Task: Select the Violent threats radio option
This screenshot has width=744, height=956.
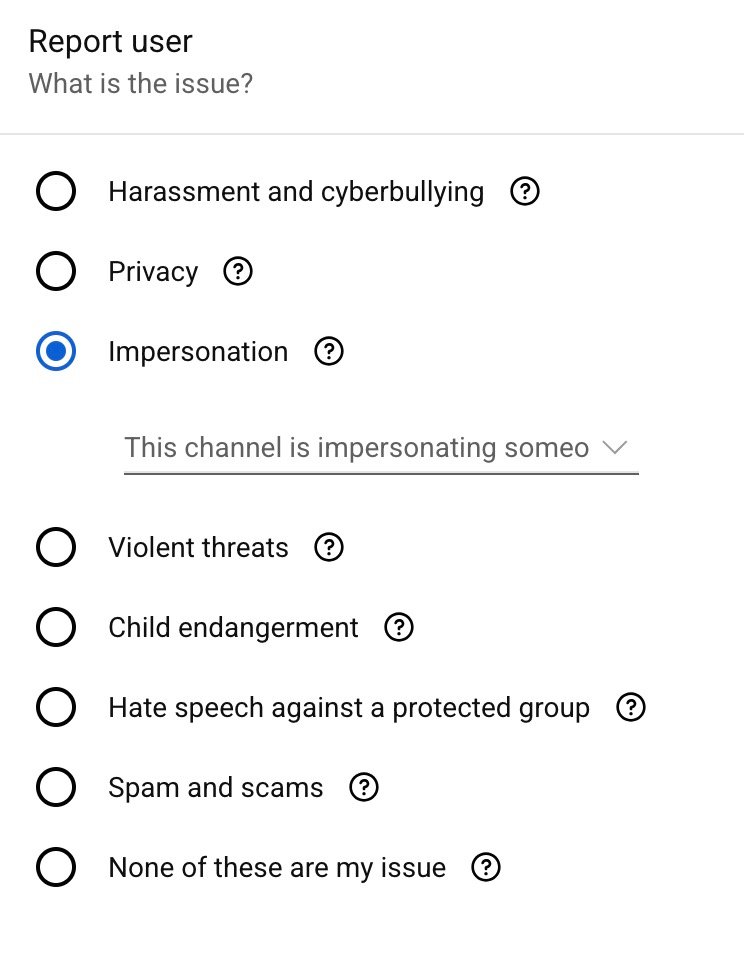Action: click(55, 547)
